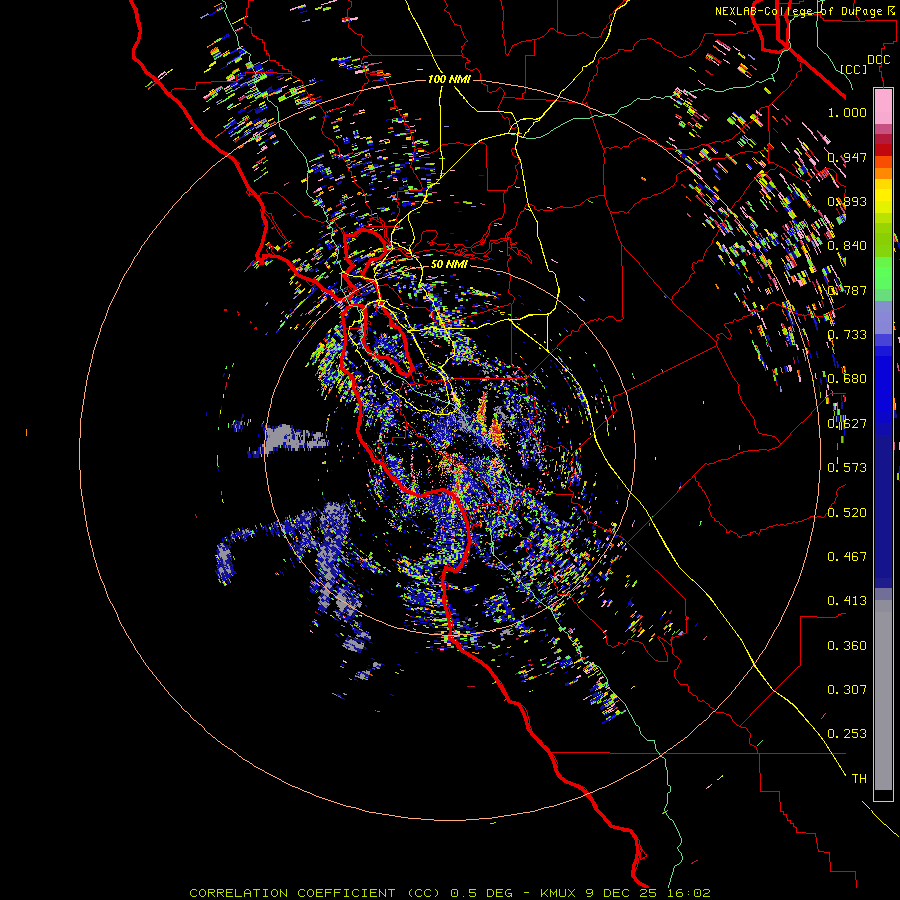
Task: Click the 9 DEC 25 16:02 timestamp
Action: (648, 893)
